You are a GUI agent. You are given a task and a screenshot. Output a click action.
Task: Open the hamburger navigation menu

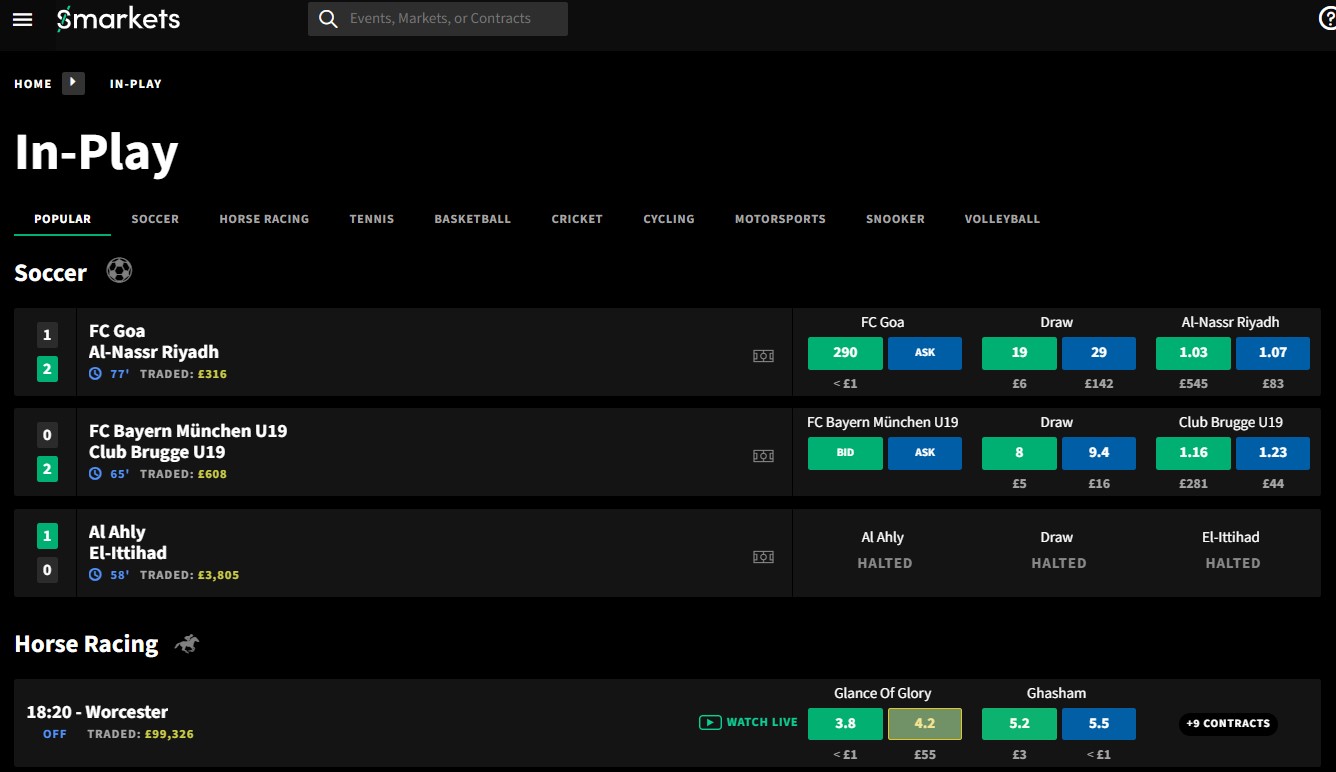22,19
